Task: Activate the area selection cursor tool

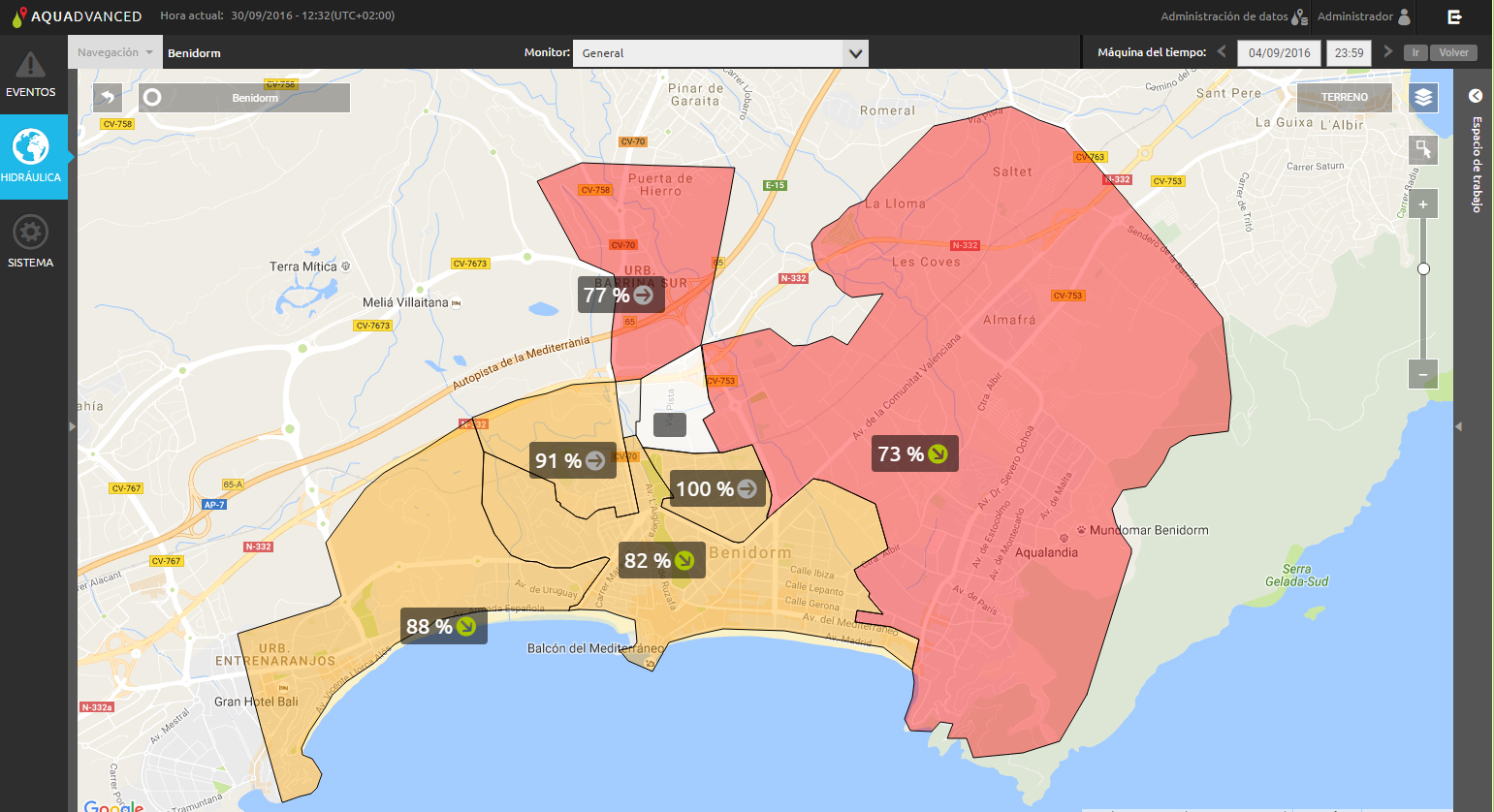Action: [x=1422, y=149]
